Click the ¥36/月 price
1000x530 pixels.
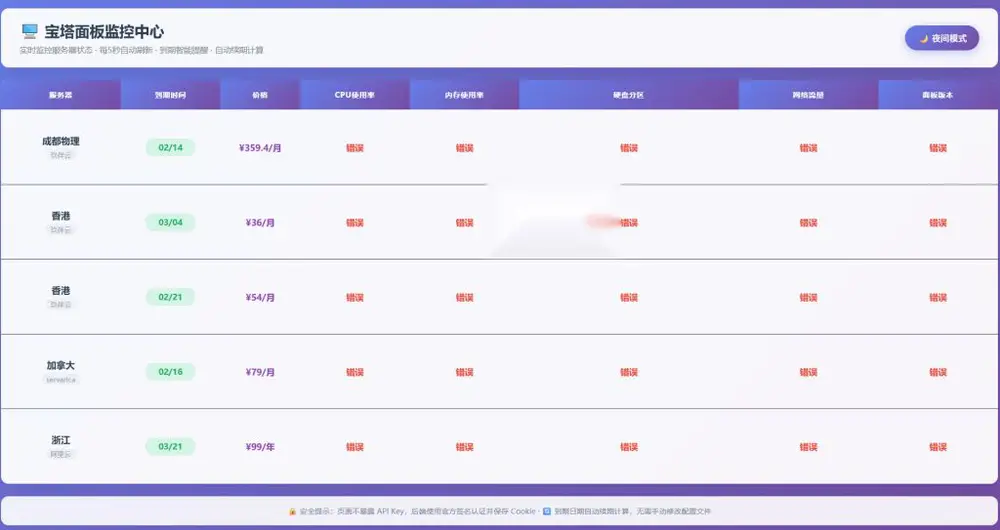click(260, 223)
